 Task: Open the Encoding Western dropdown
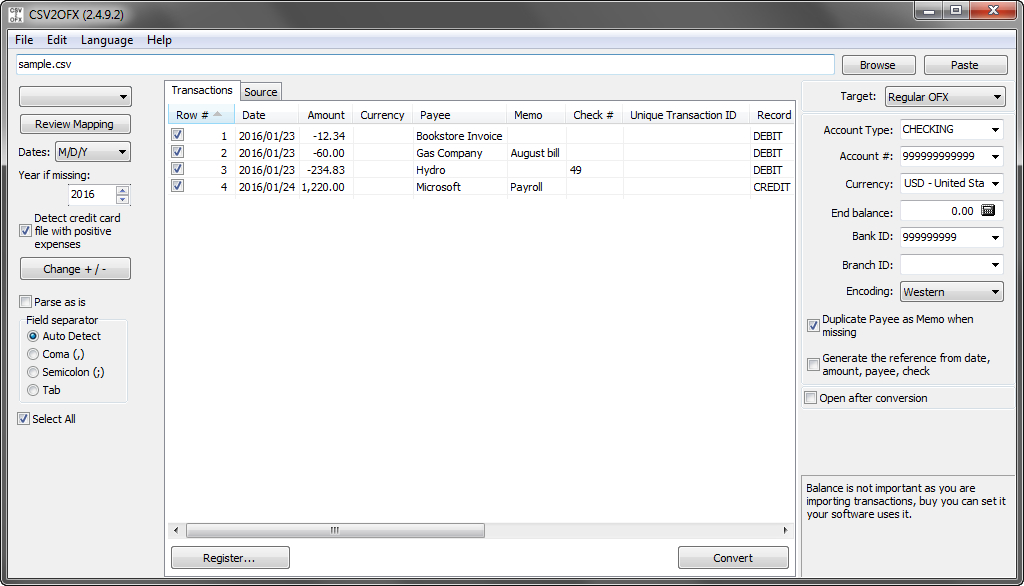coord(951,291)
